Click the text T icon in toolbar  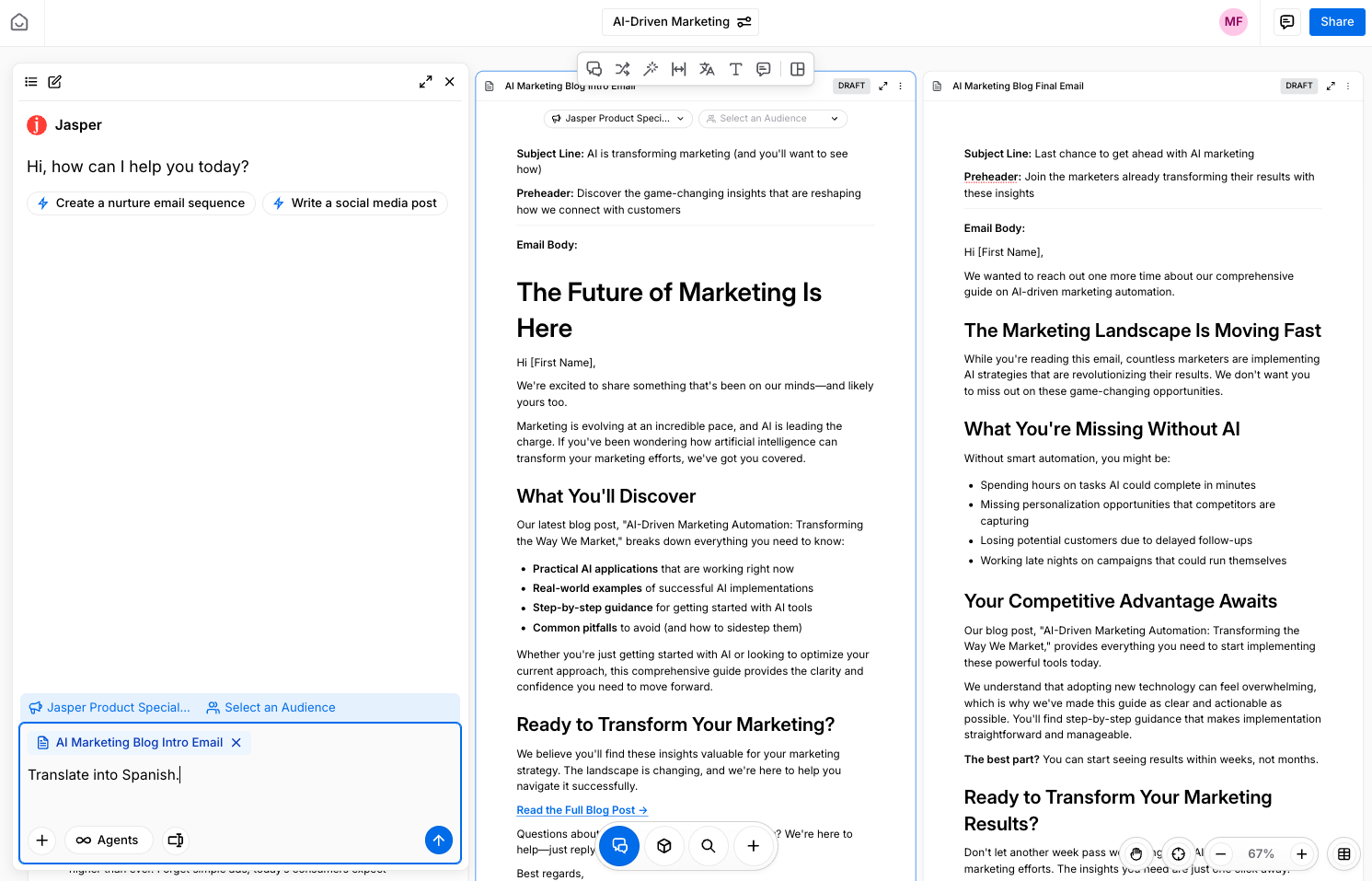click(735, 69)
